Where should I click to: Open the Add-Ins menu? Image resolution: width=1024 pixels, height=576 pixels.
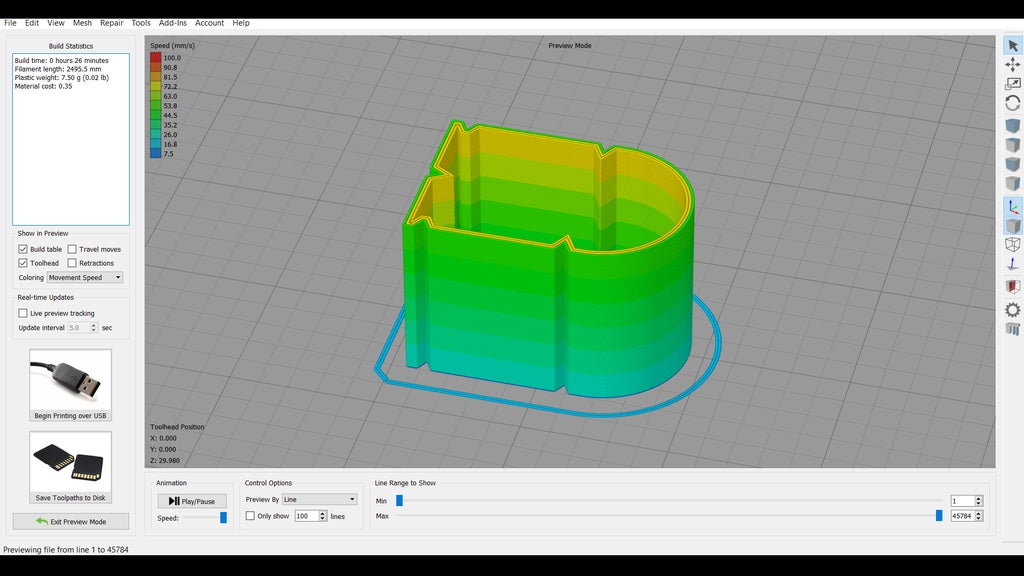point(172,23)
